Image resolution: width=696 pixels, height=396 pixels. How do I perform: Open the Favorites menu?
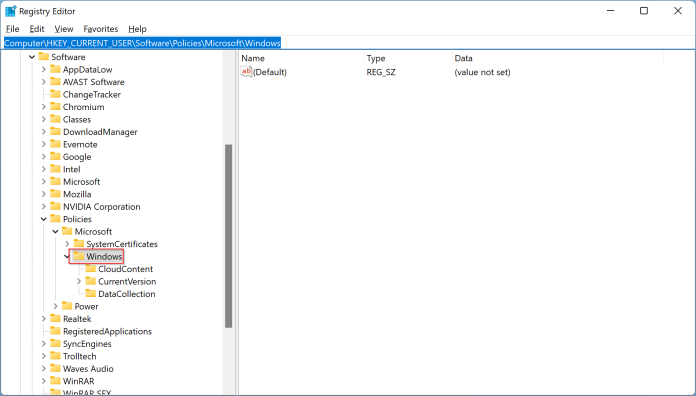pos(101,29)
